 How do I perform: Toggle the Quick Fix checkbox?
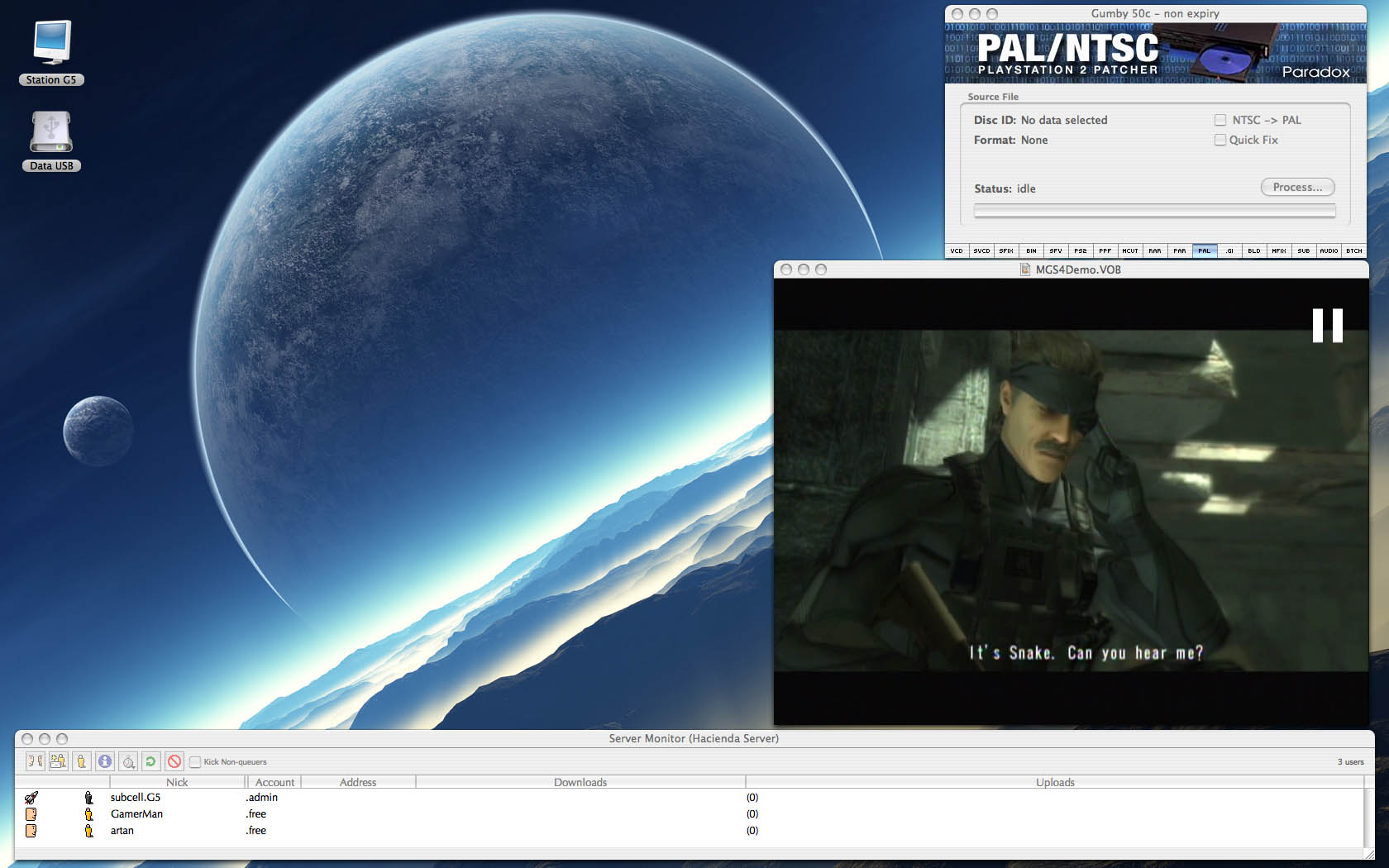(x=1220, y=140)
